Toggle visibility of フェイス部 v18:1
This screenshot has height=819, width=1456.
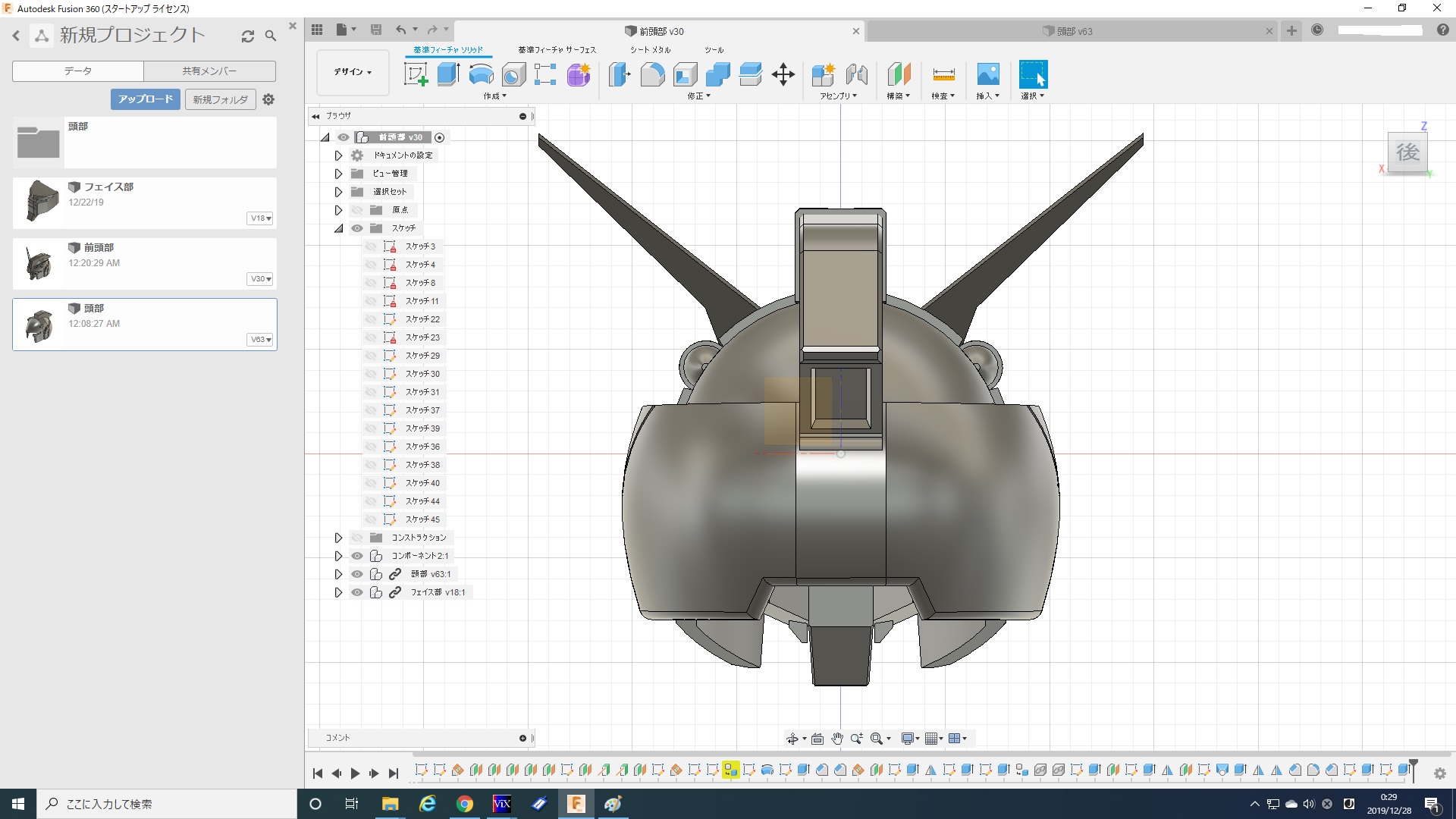pos(357,592)
